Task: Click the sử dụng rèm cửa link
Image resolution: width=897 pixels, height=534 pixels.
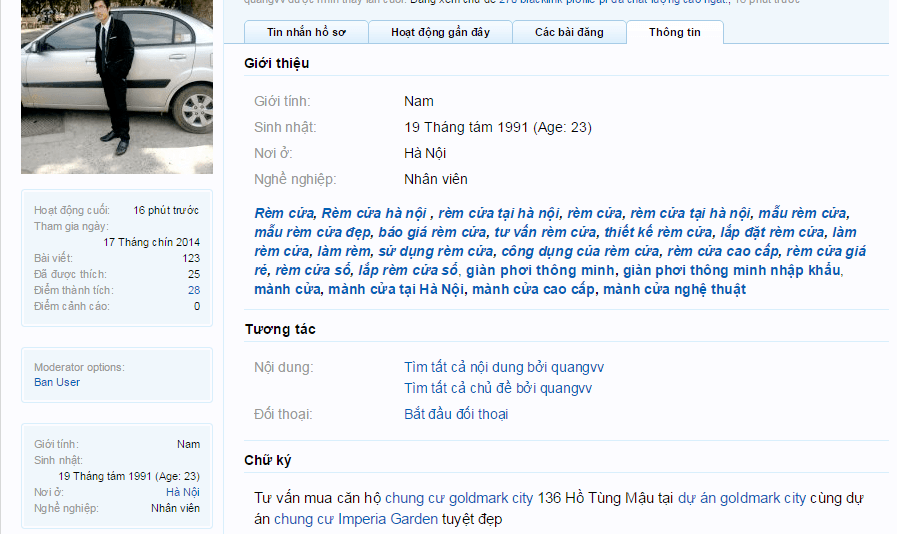Action: point(436,251)
